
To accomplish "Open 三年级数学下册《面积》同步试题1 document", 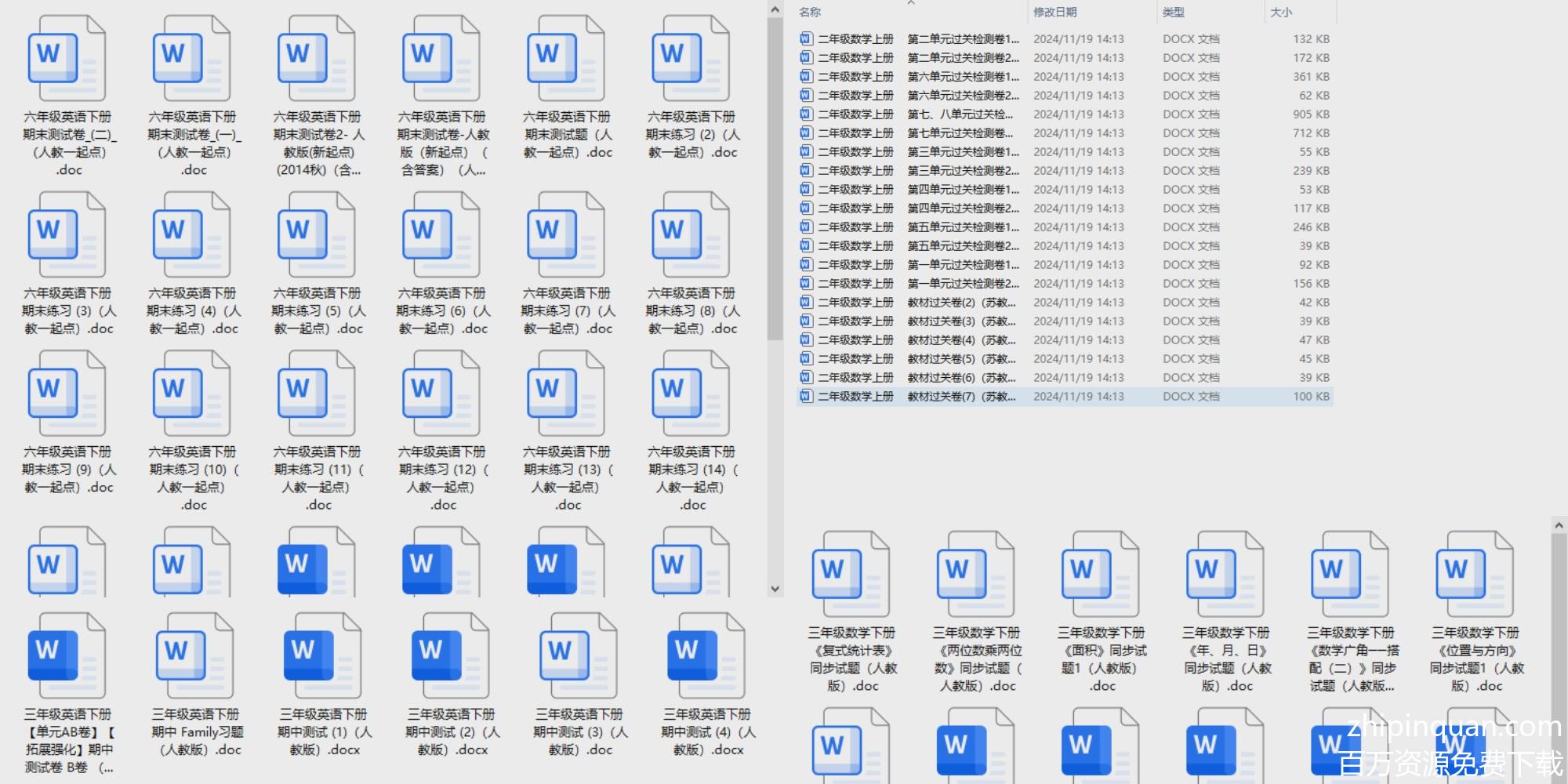I will (1101, 575).
